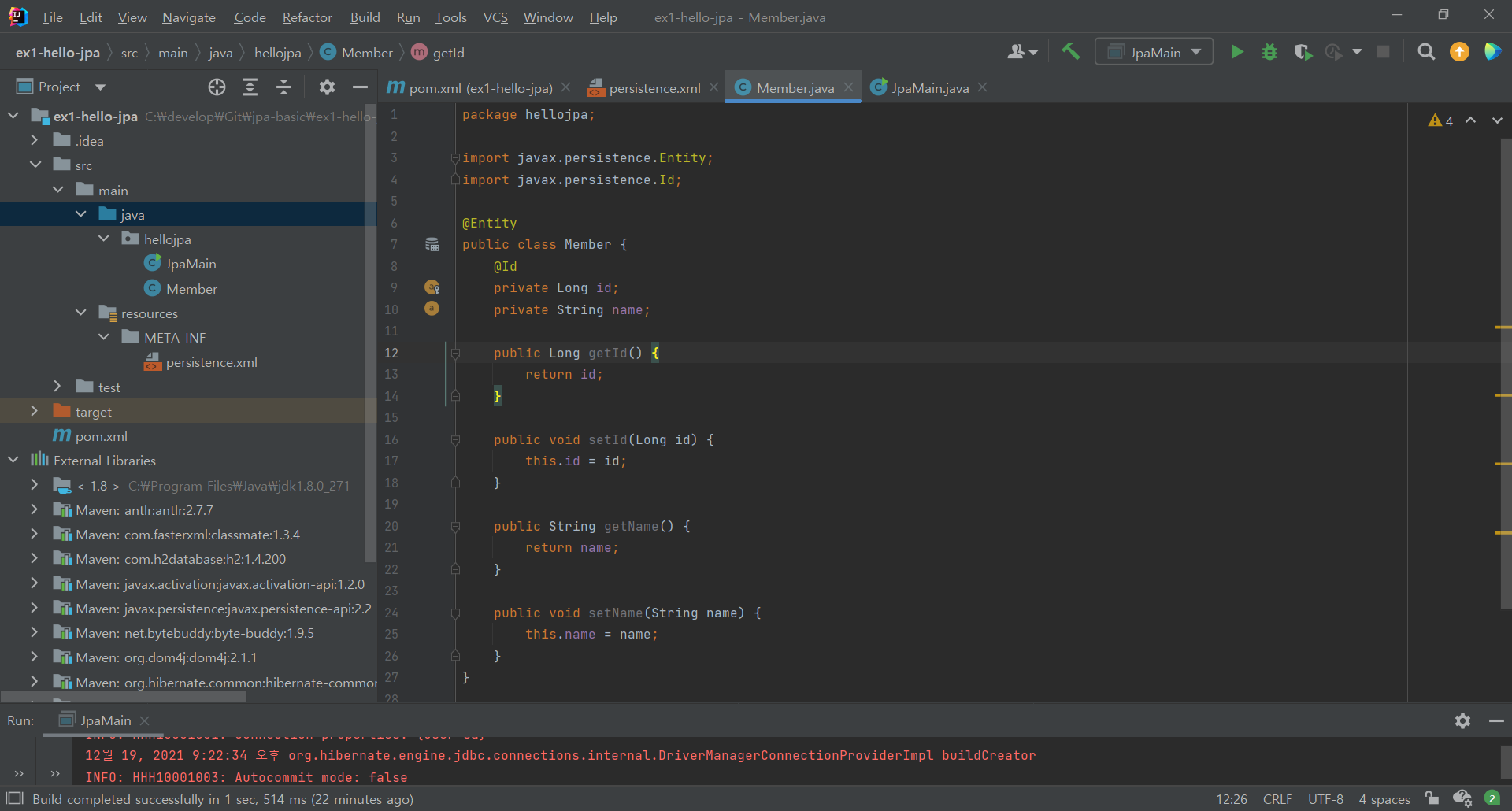
Task: Click the first warning stripe marker
Action: pos(1503,327)
